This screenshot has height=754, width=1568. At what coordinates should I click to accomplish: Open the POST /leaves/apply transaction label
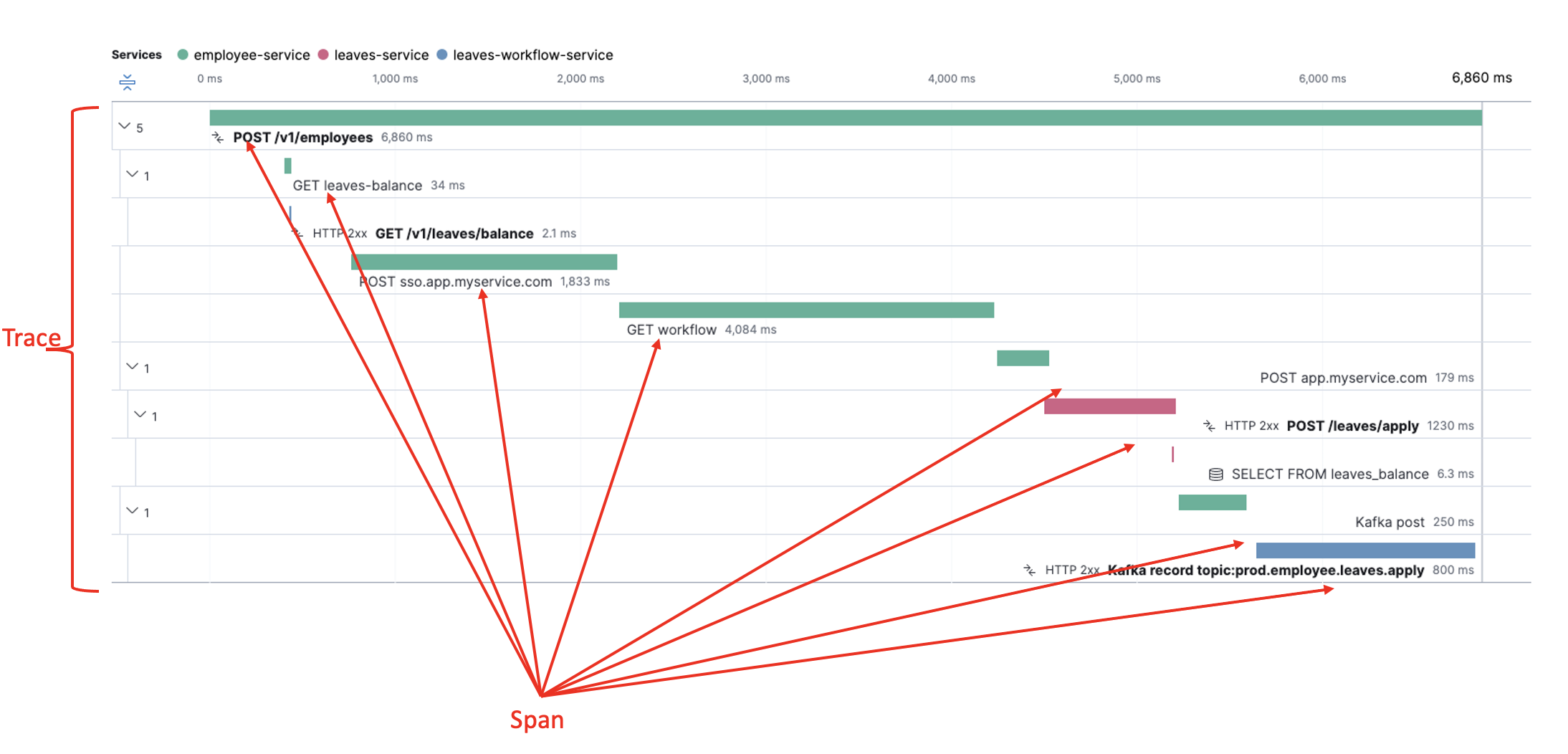(1352, 426)
